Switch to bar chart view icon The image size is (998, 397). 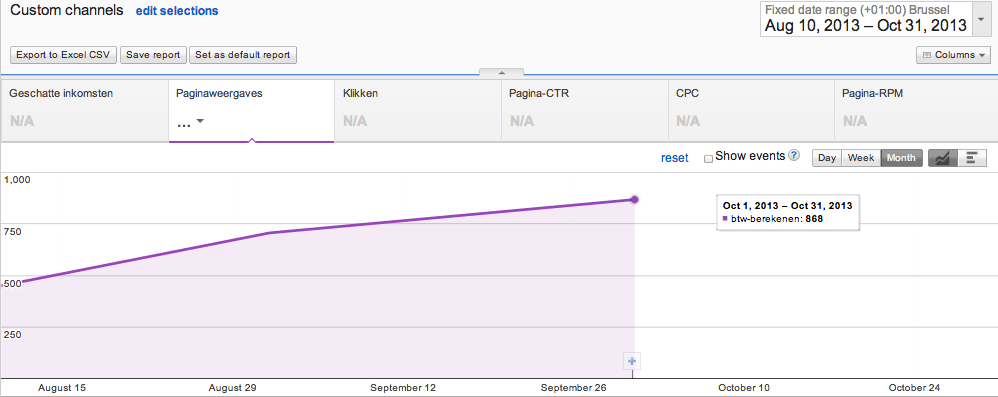pyautogui.click(x=972, y=158)
